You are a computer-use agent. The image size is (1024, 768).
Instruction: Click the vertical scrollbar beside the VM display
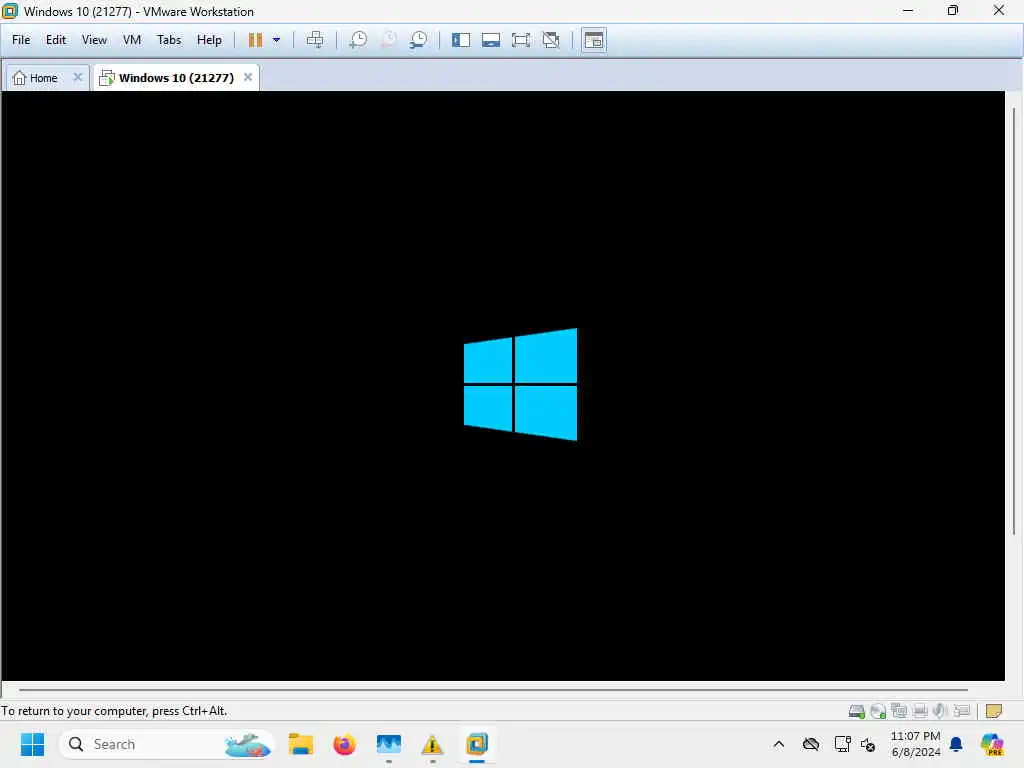[x=1014, y=320]
